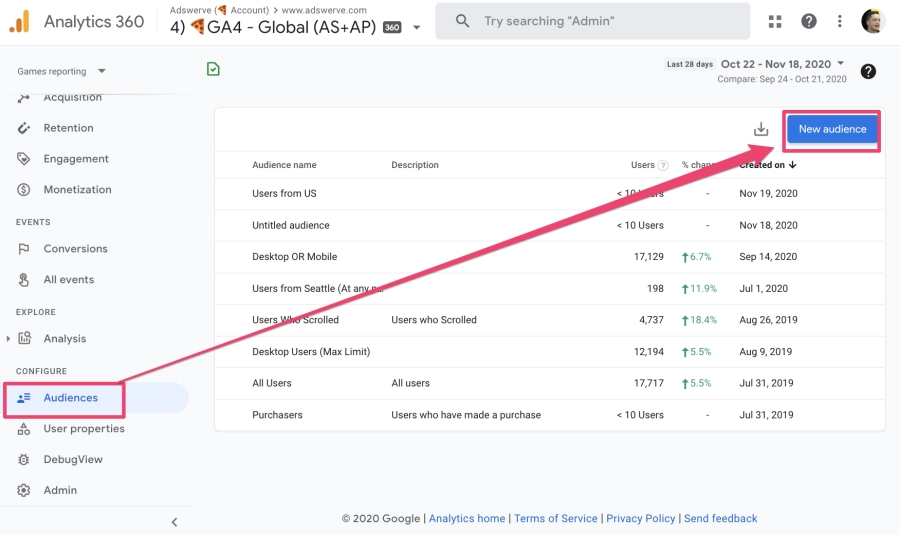The image size is (900, 535).
Task: Click the 17,129 users value
Action: click(649, 257)
